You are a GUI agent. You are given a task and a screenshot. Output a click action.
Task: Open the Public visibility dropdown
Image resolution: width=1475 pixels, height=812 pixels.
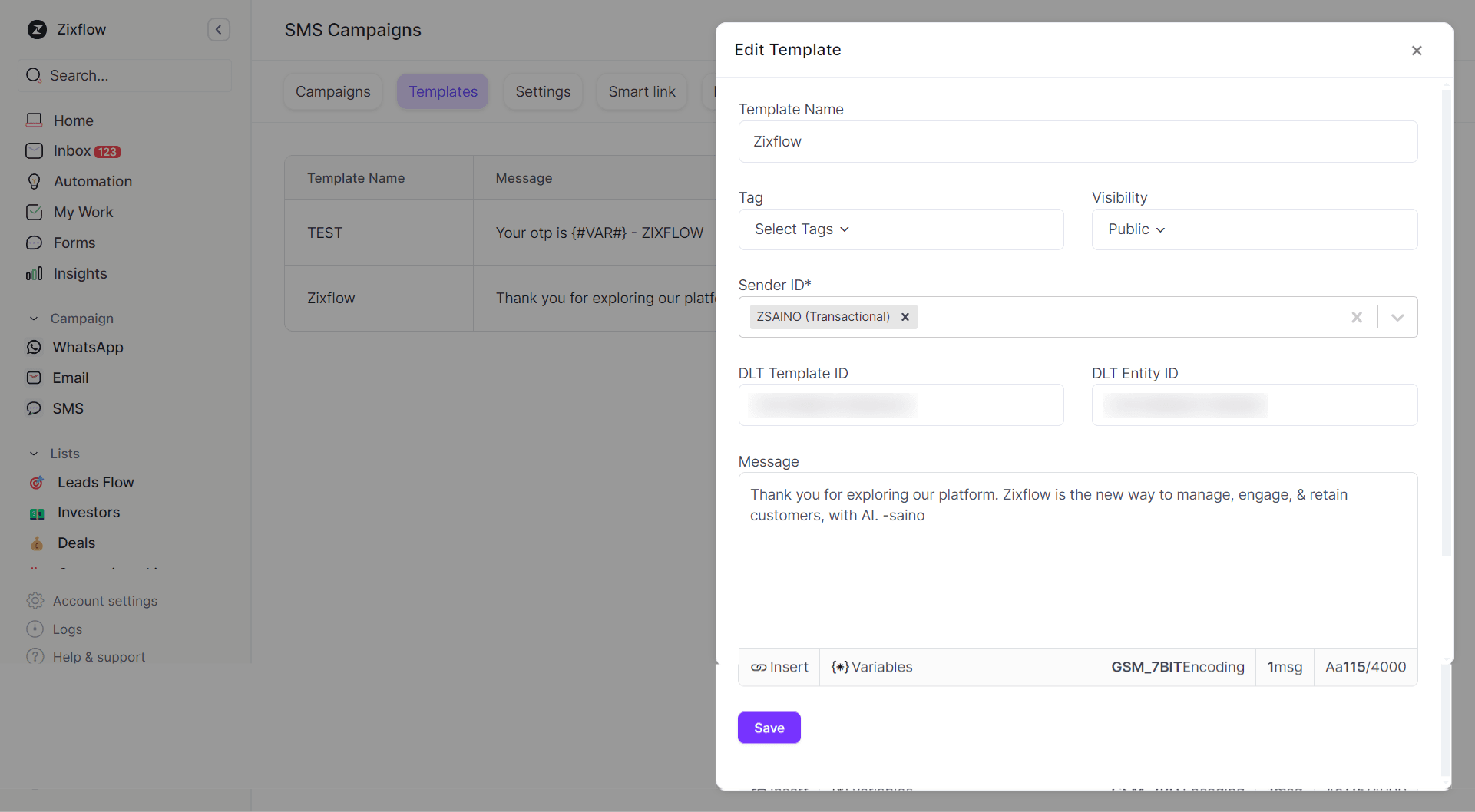[x=1136, y=229]
